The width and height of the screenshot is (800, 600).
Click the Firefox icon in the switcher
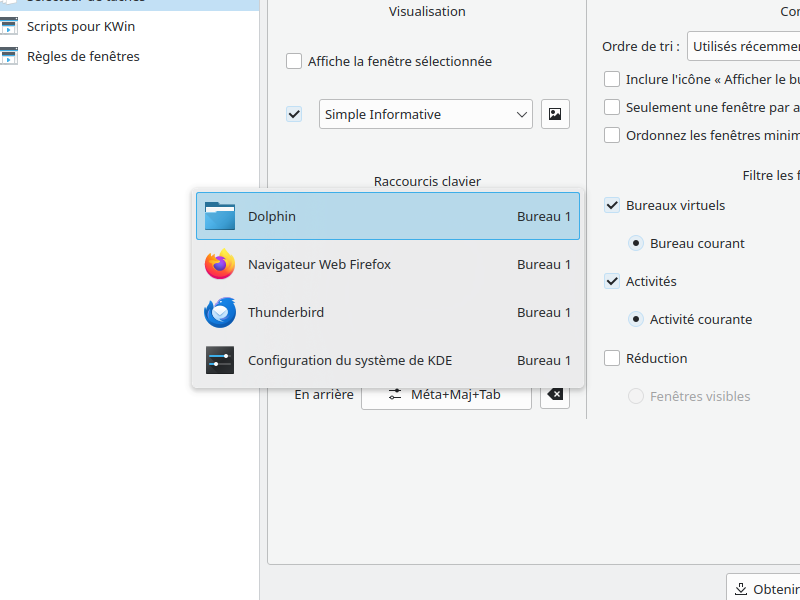coord(220,264)
